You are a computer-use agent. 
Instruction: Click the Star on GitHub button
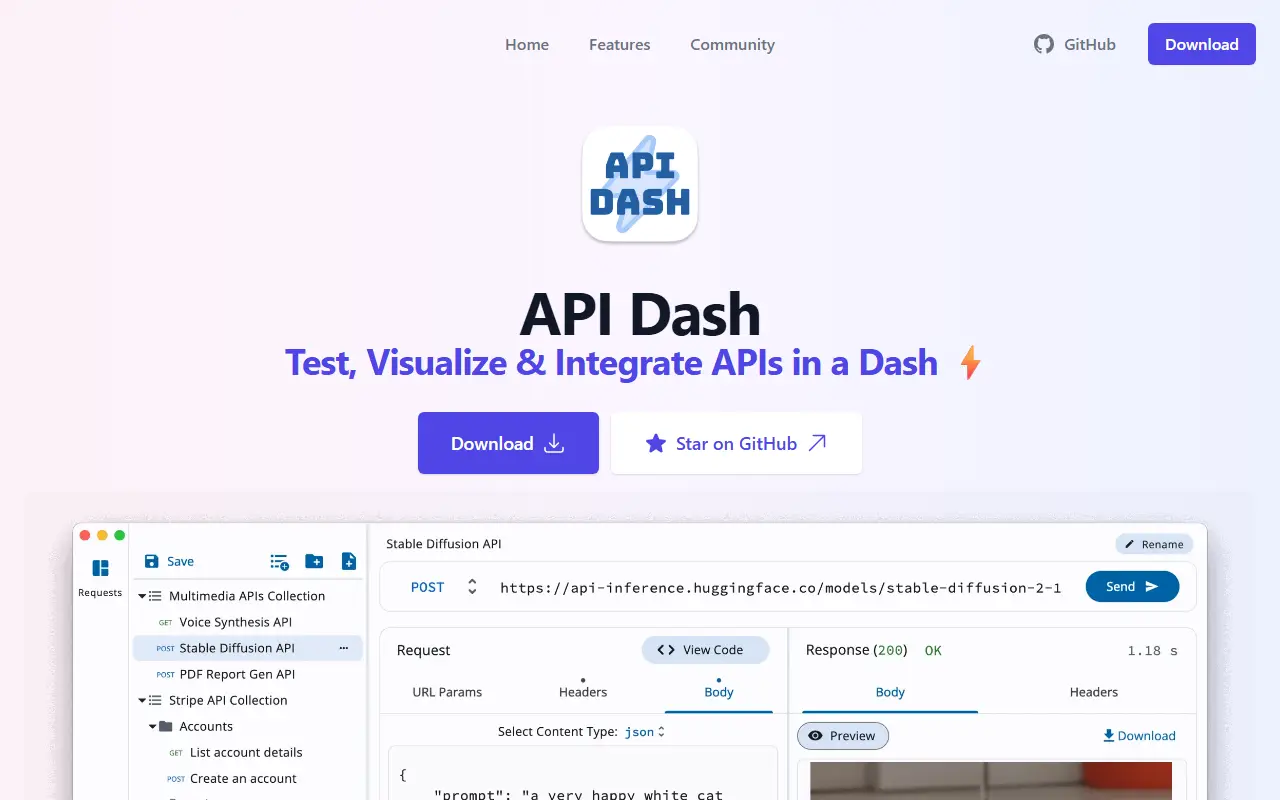click(x=736, y=443)
